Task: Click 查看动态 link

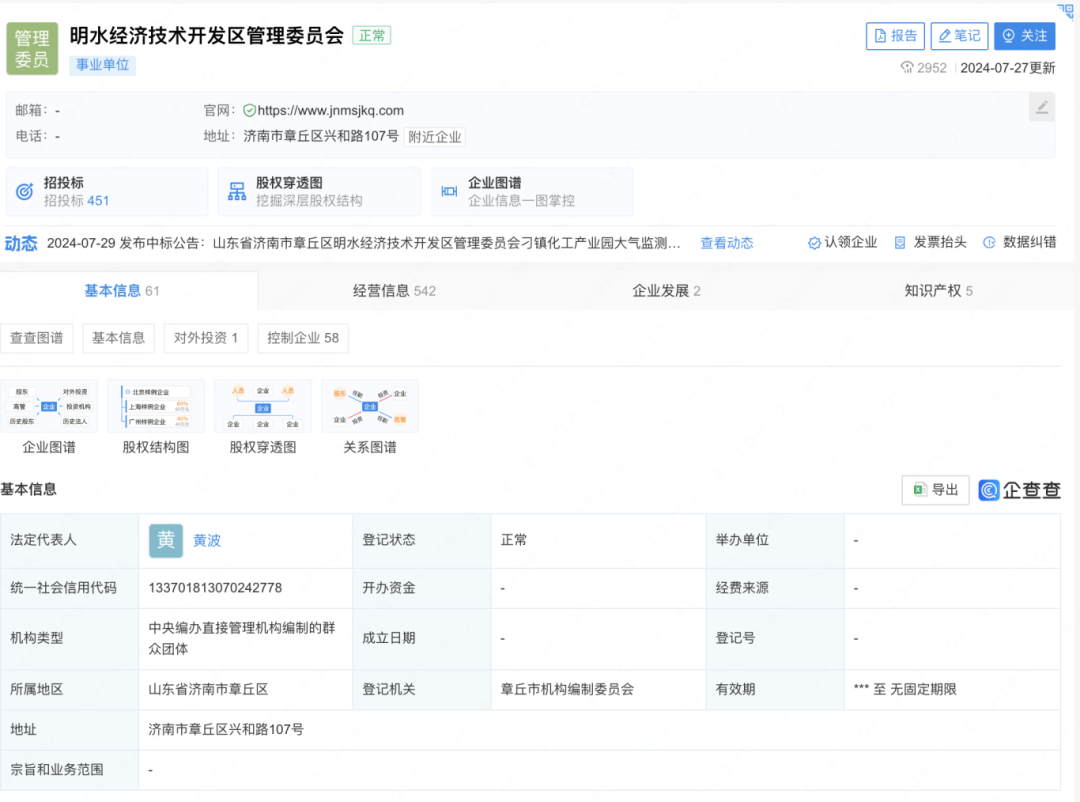Action: (x=726, y=243)
